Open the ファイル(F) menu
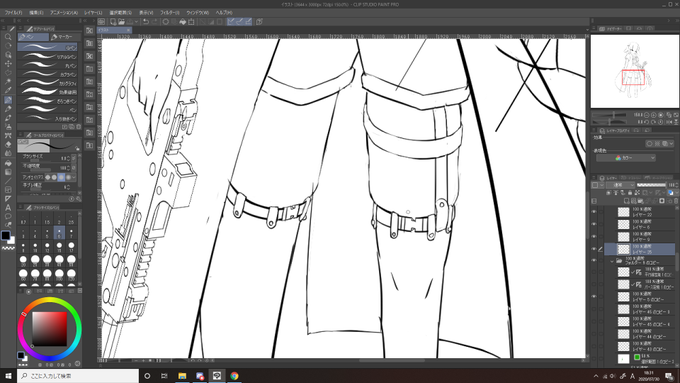 (x=13, y=13)
